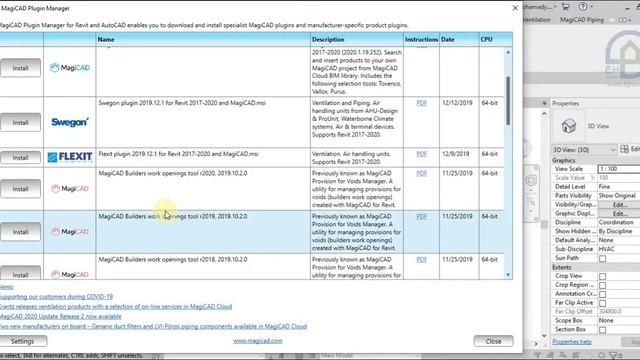The height and width of the screenshot is (360, 640).
Task: Install the MagiCAD Cloud plugin in first row
Action: pyautogui.click(x=20, y=68)
